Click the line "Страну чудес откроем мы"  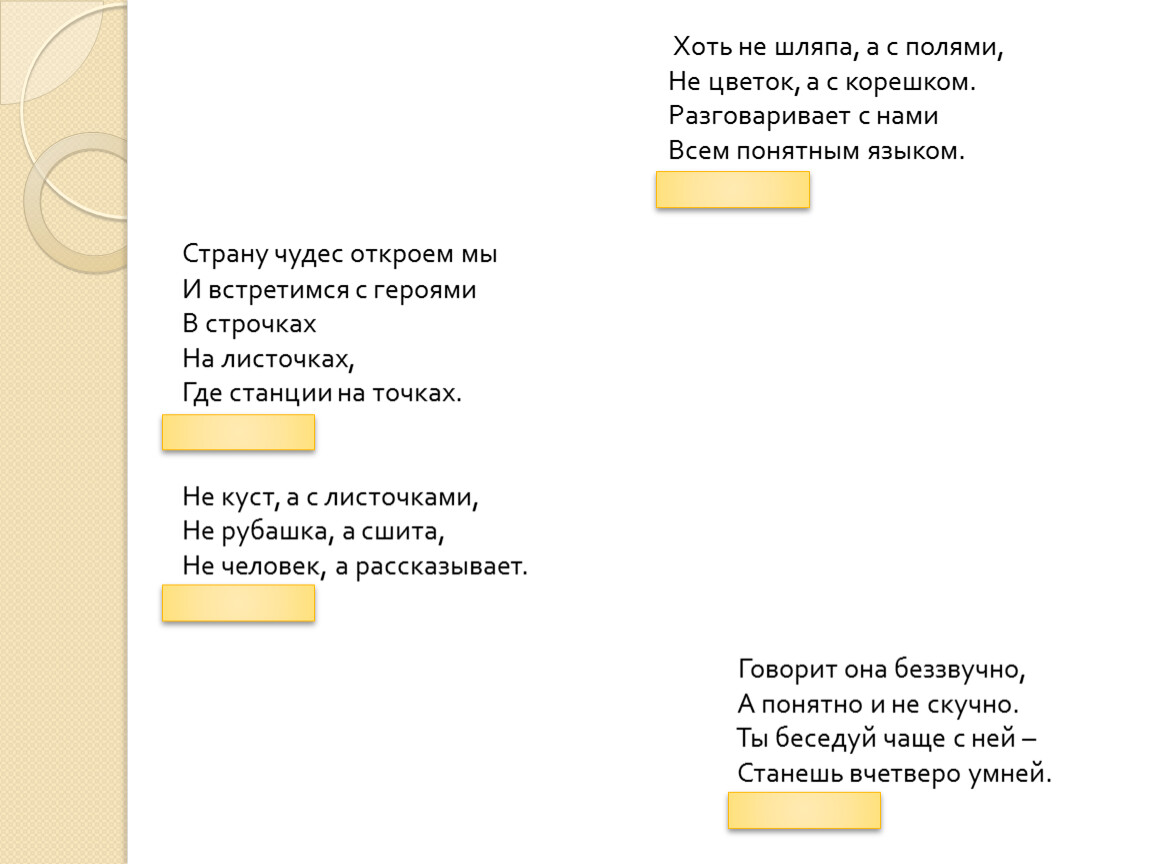pyautogui.click(x=340, y=254)
